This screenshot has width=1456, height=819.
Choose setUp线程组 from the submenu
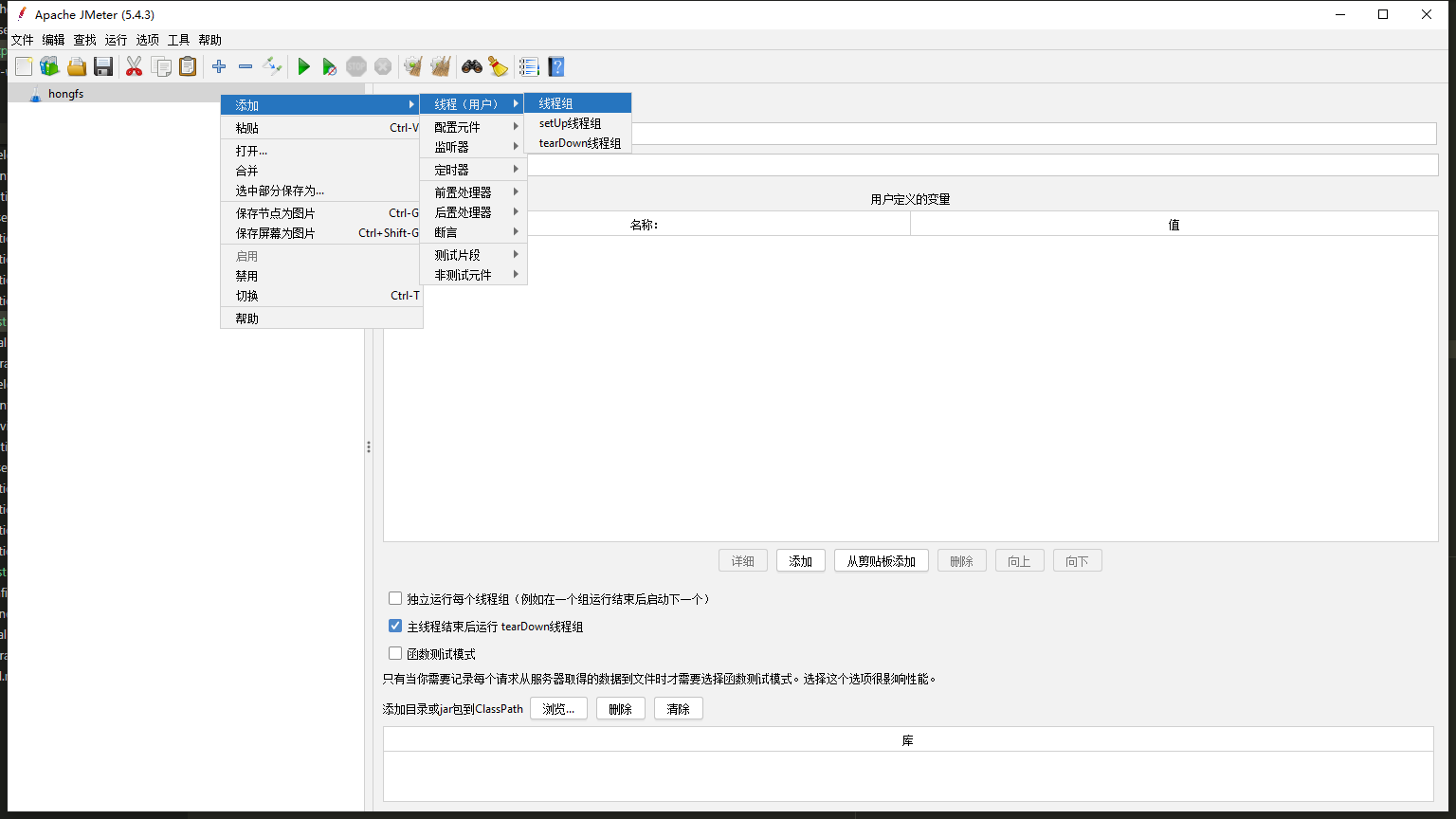tap(577, 123)
